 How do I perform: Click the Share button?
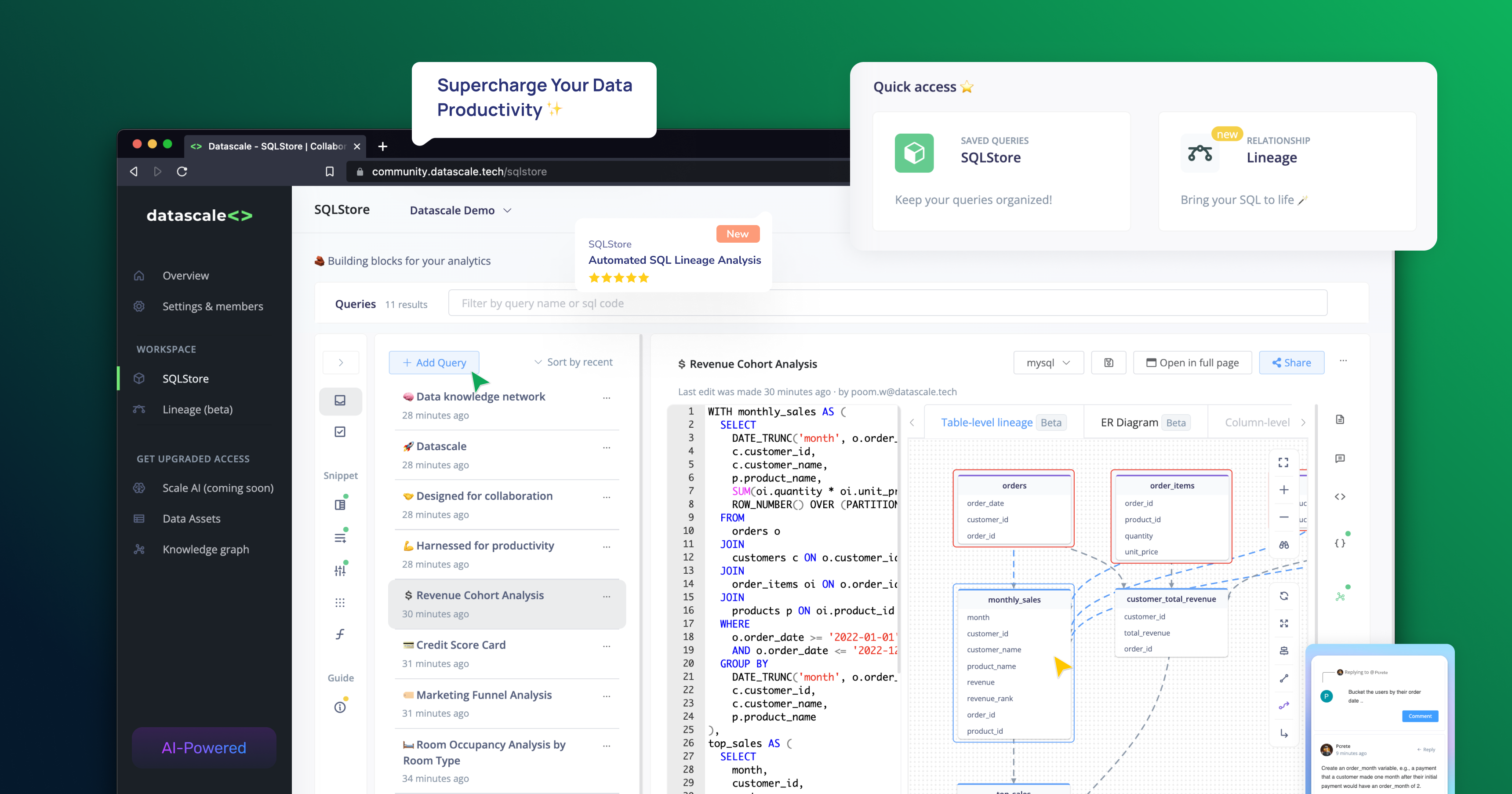point(1291,362)
